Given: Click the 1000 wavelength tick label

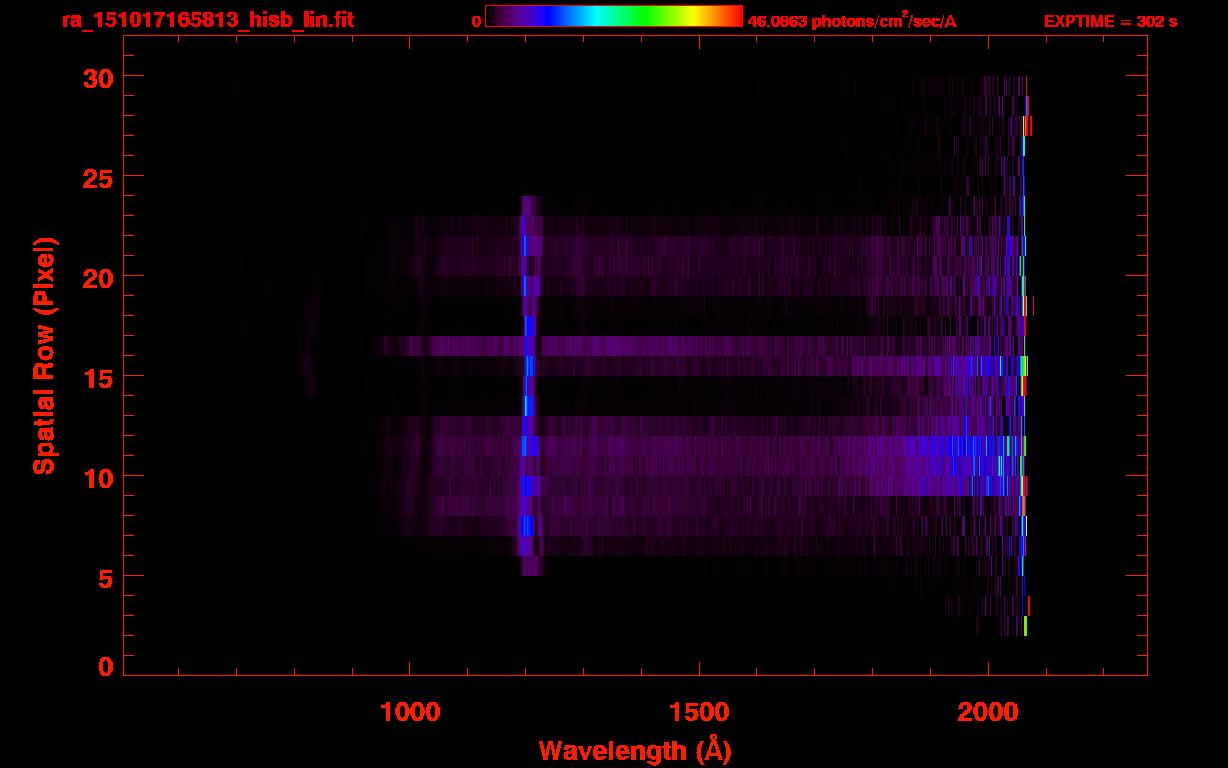Looking at the screenshot, I should (410, 712).
